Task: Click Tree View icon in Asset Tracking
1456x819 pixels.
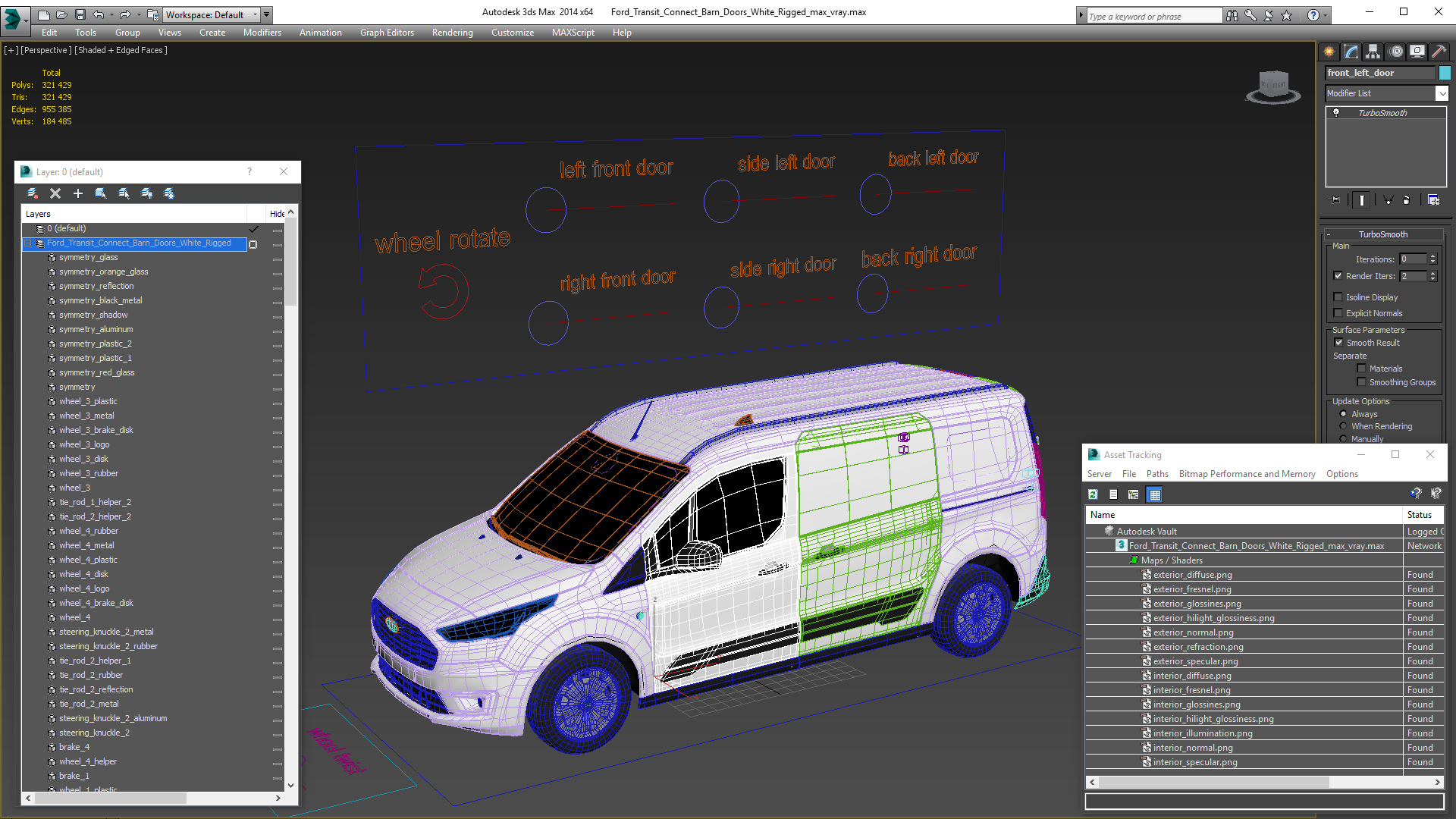Action: tap(1134, 494)
